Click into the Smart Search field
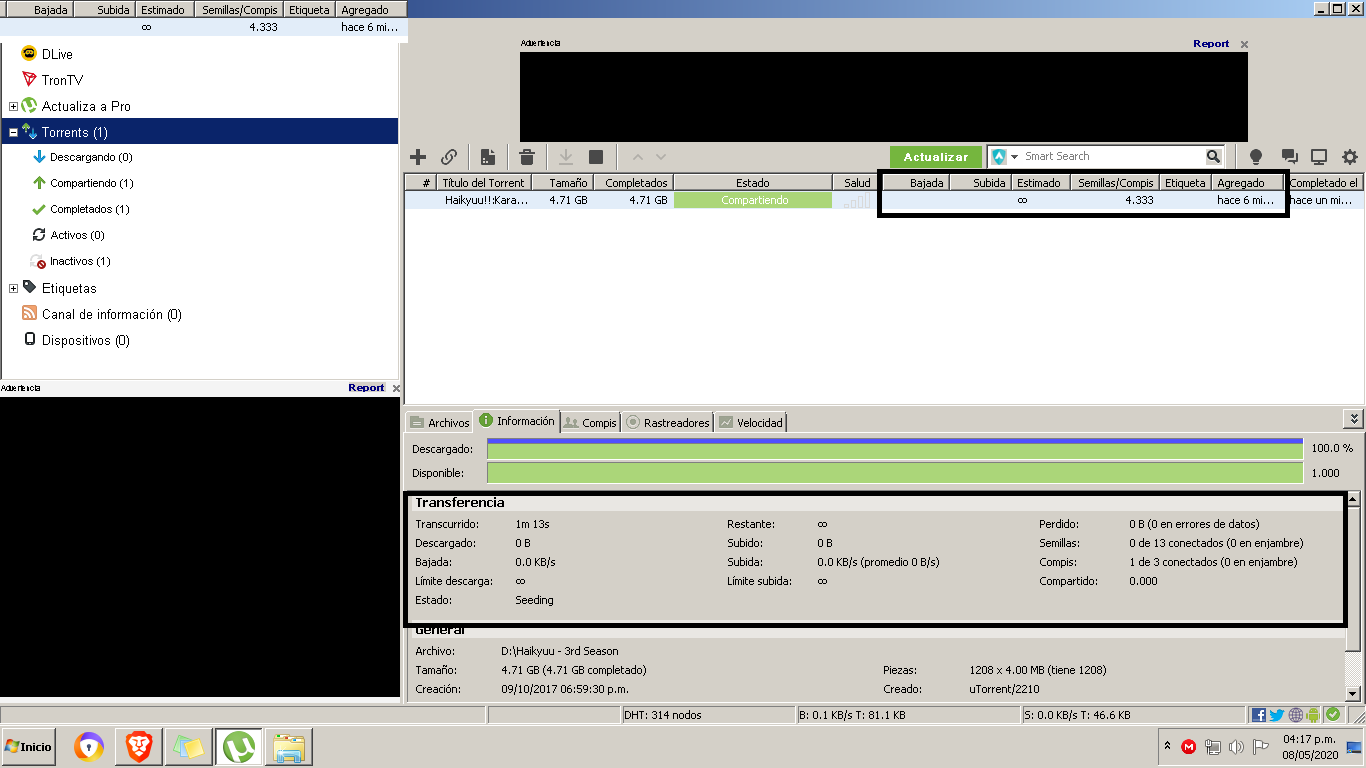This screenshot has height=768, width=1366. 1112,157
